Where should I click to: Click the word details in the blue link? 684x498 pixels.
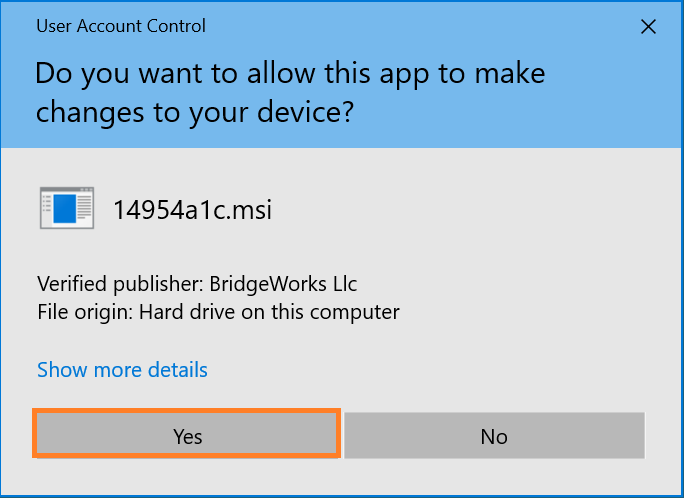pyautogui.click(x=178, y=370)
